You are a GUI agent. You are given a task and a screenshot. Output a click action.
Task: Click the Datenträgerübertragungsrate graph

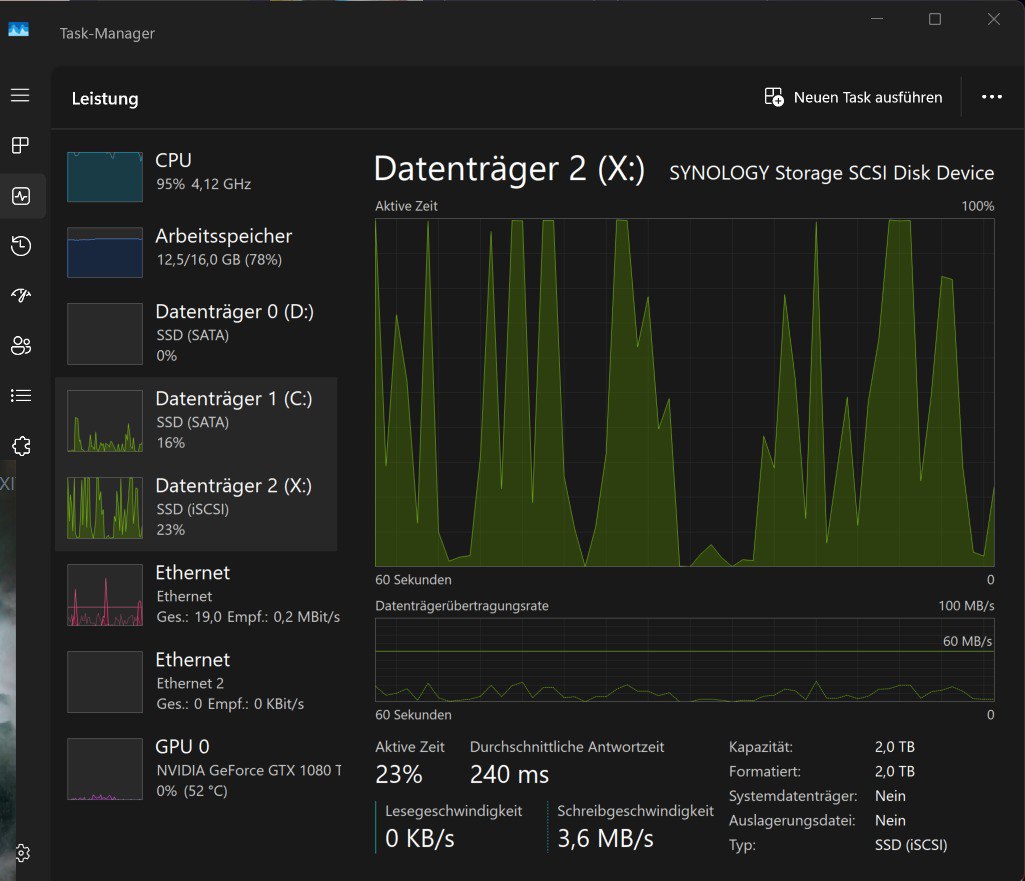pyautogui.click(x=684, y=660)
